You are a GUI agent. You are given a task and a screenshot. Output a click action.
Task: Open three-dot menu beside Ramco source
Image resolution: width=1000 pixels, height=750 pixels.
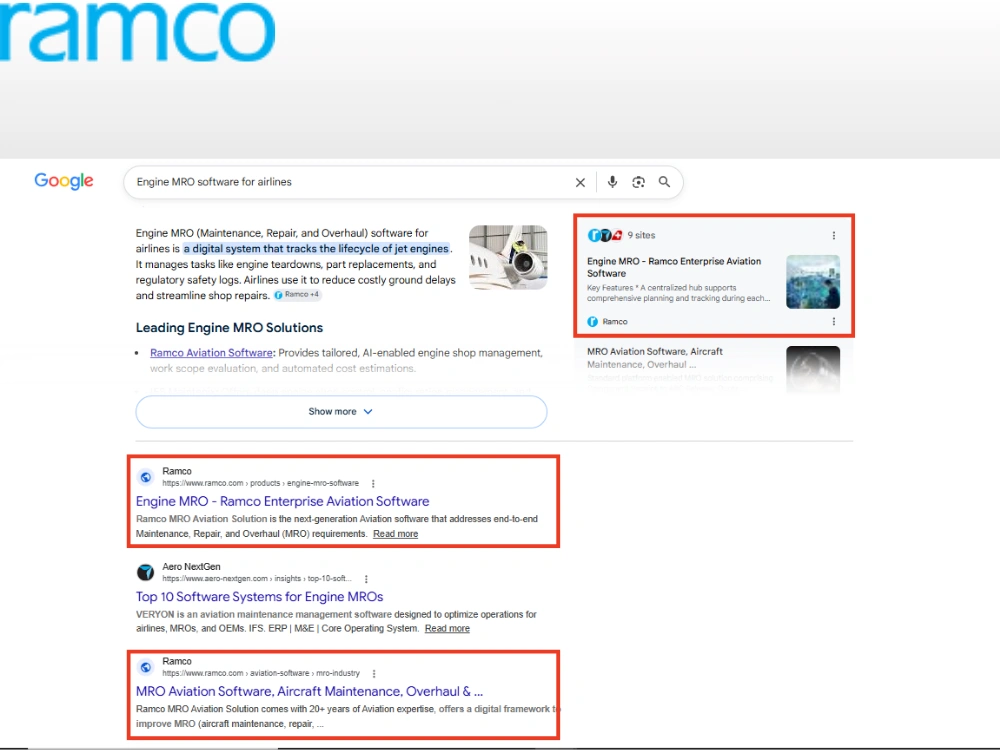point(834,321)
